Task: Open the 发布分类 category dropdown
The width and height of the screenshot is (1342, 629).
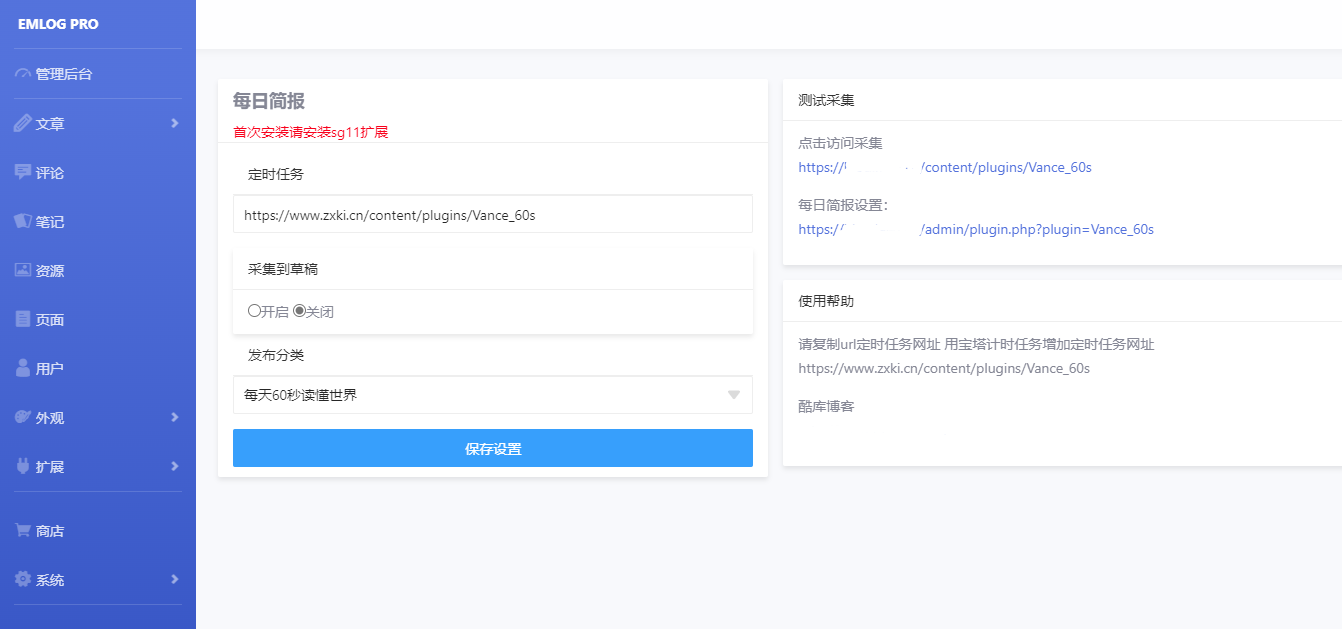Action: pyautogui.click(x=492, y=395)
